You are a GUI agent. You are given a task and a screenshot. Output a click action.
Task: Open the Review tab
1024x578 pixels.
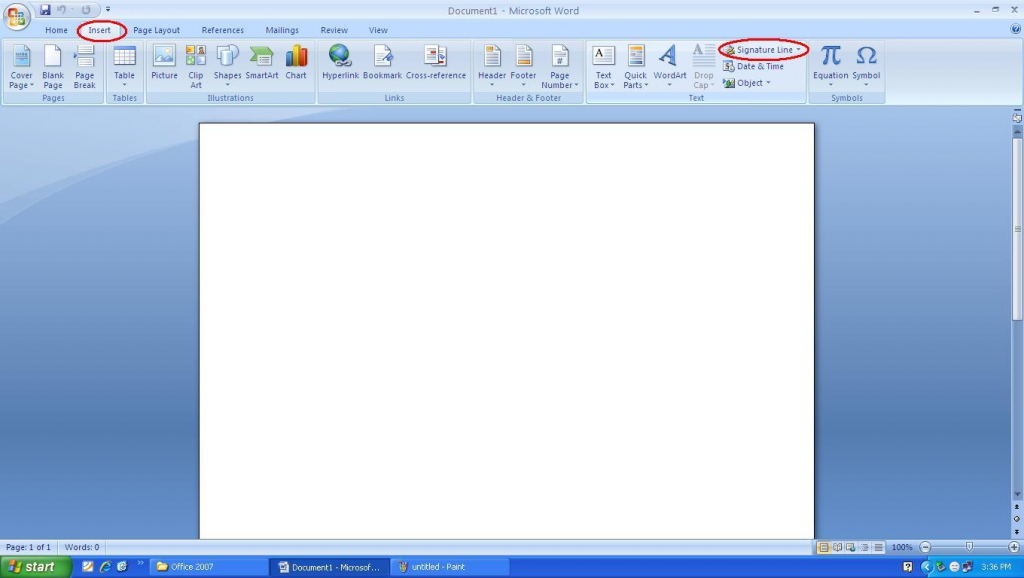(334, 30)
